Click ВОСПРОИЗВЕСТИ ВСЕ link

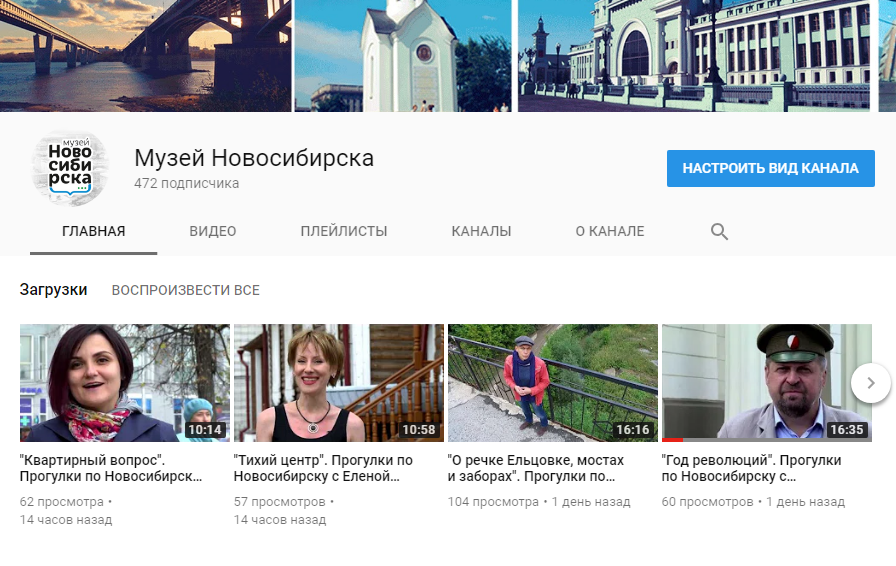(x=185, y=290)
